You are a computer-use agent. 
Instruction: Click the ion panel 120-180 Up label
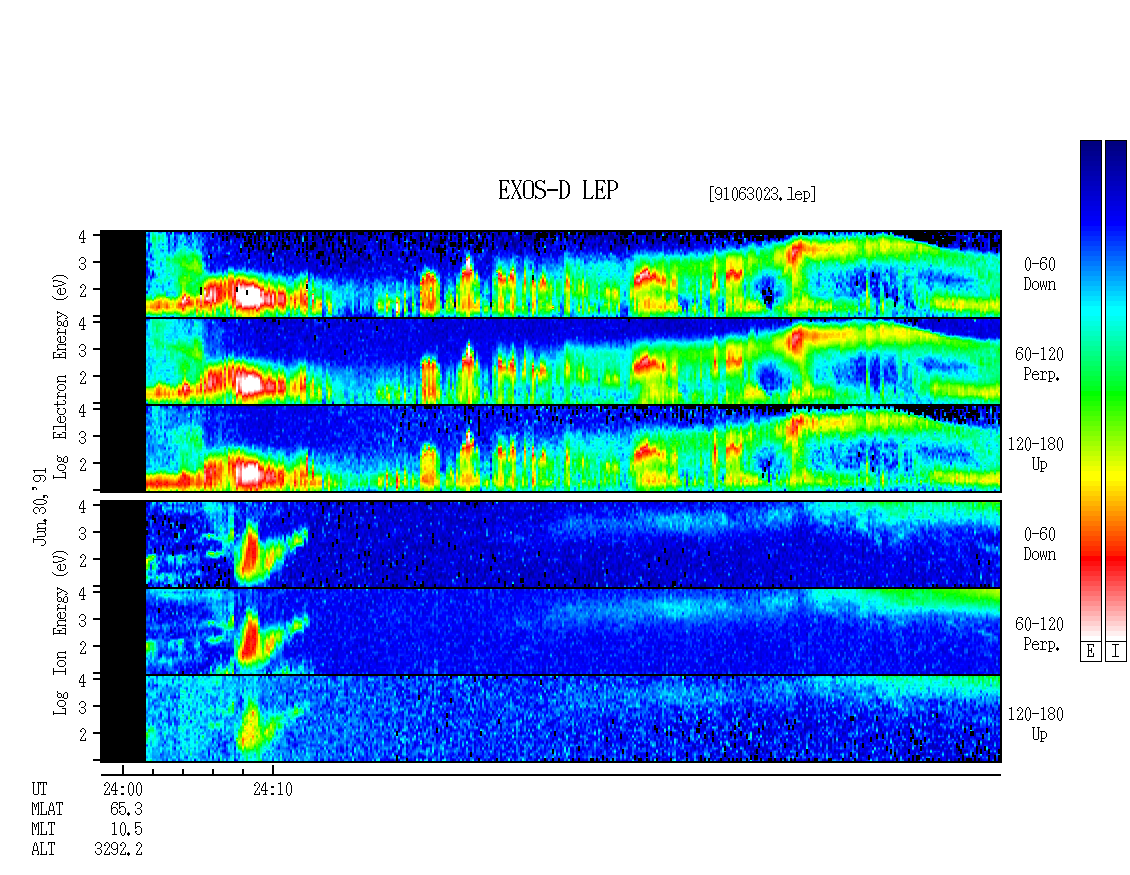1036,724
